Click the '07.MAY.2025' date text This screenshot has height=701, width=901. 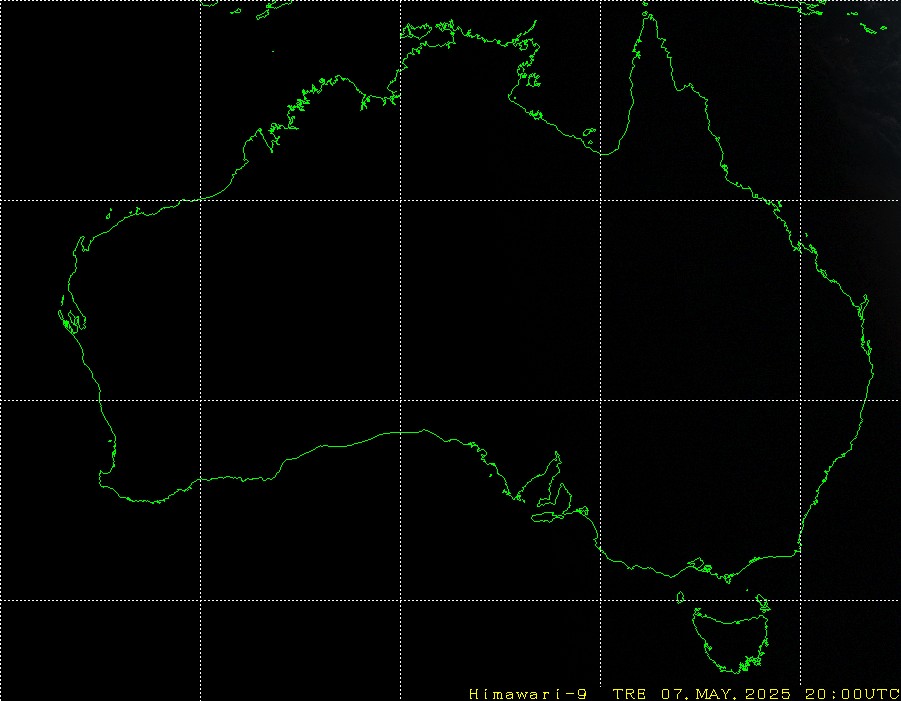726,694
